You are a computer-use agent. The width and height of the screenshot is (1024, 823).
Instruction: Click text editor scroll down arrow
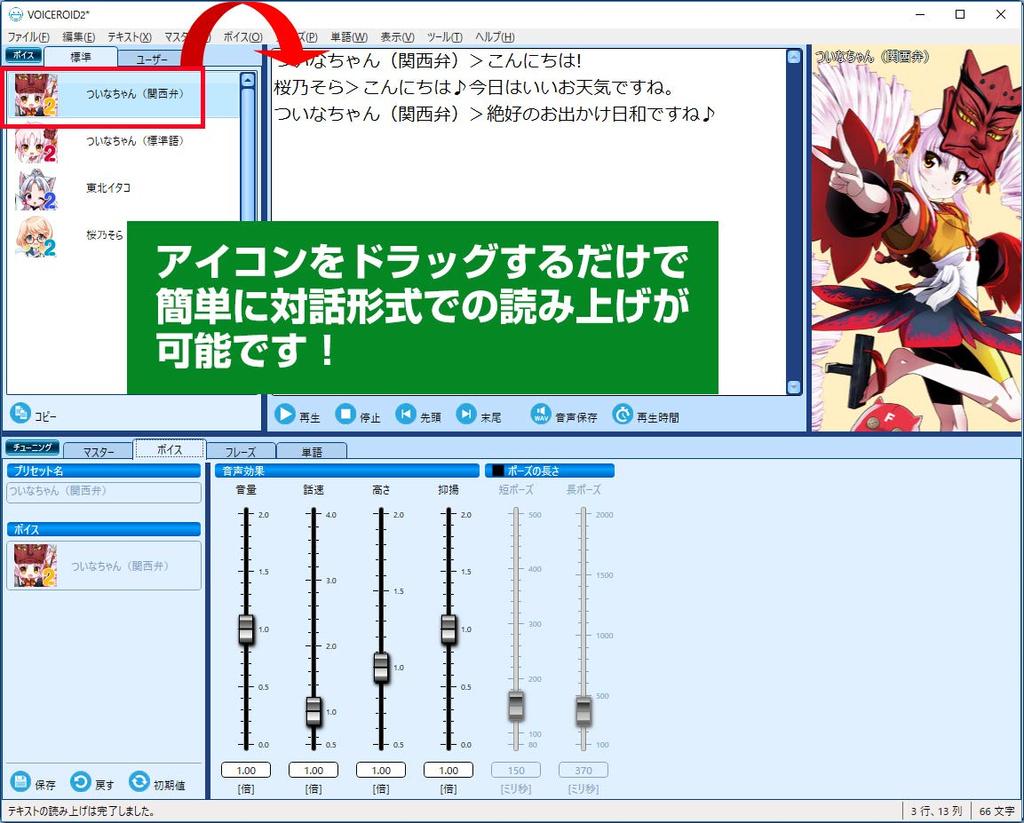[x=794, y=387]
